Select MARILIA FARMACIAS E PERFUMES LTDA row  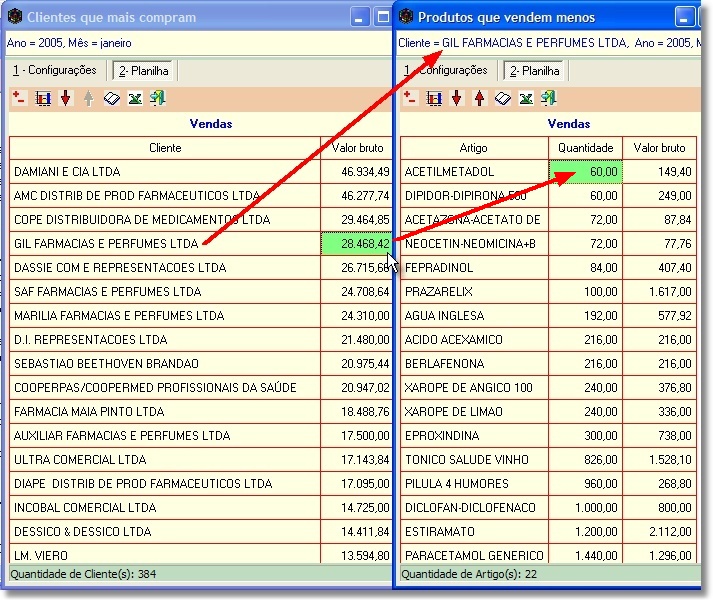(201, 316)
